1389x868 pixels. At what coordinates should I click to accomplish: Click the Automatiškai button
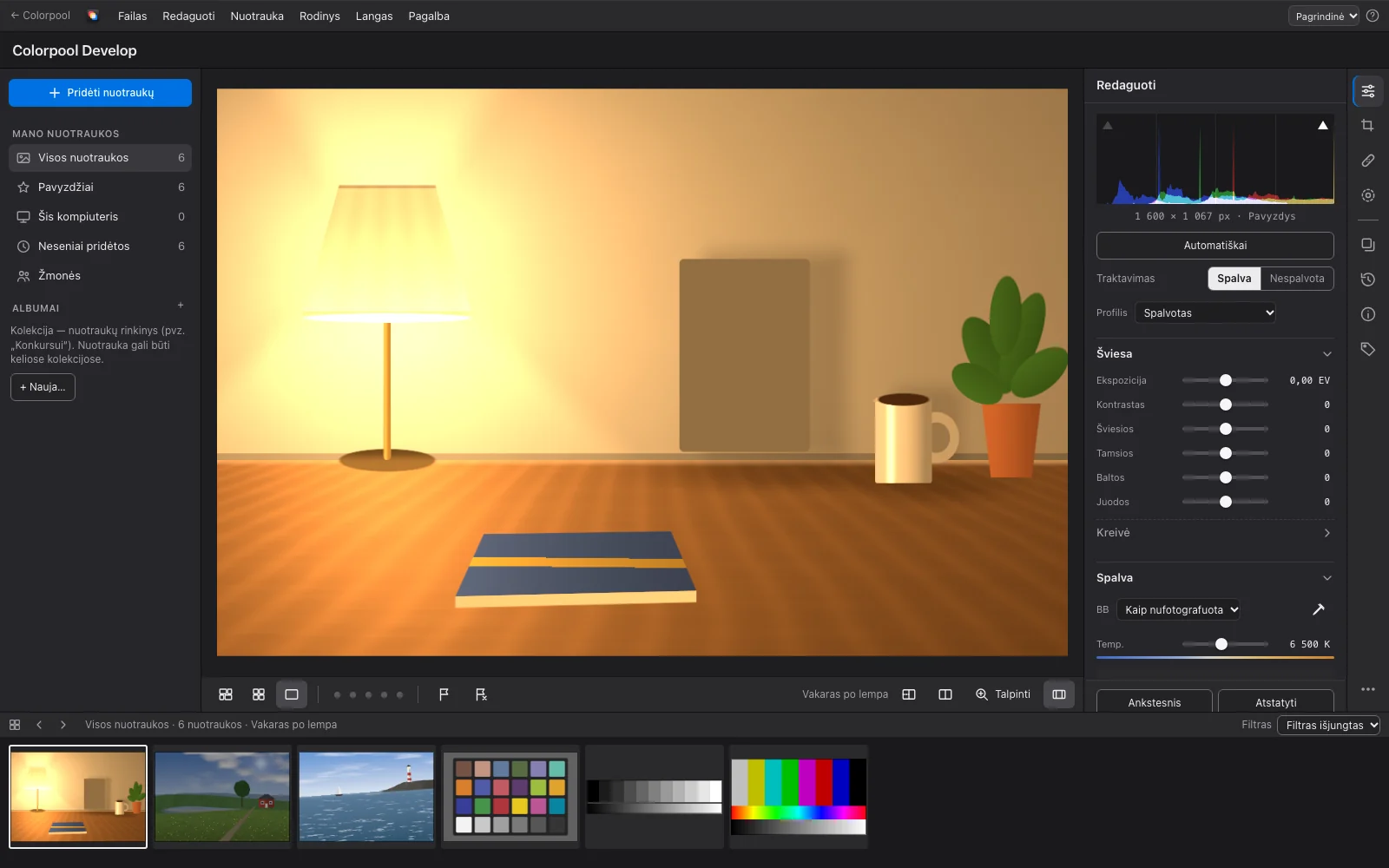click(x=1215, y=246)
